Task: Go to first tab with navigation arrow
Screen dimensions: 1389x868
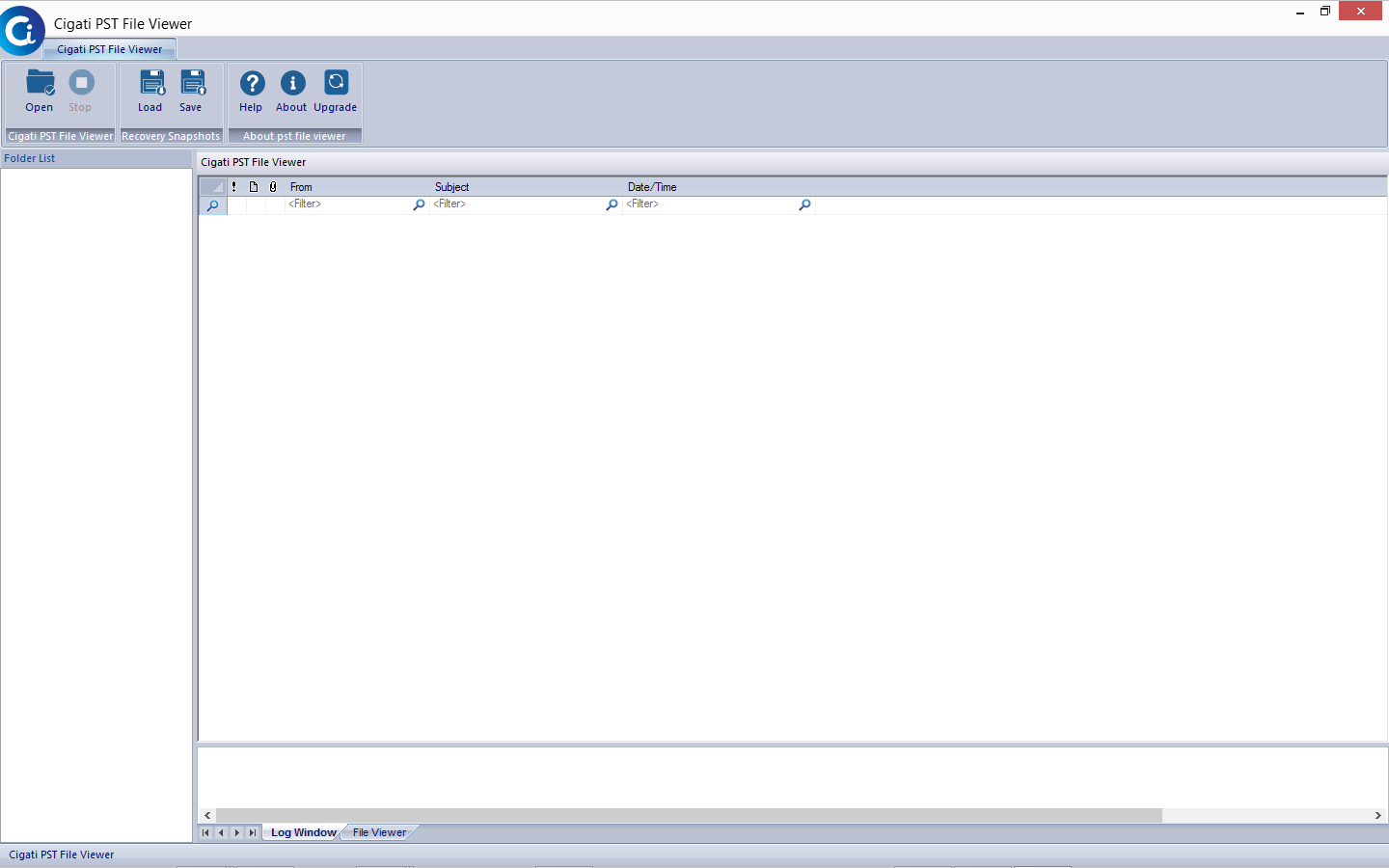Action: (205, 832)
